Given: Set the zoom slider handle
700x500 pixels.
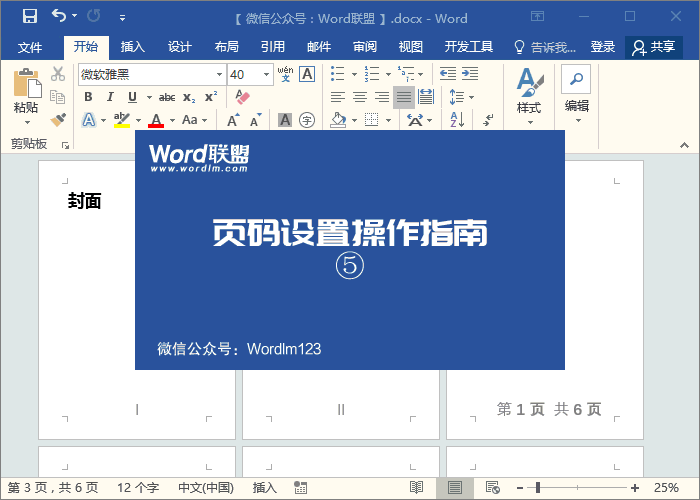Looking at the screenshot, I should click(x=538, y=488).
